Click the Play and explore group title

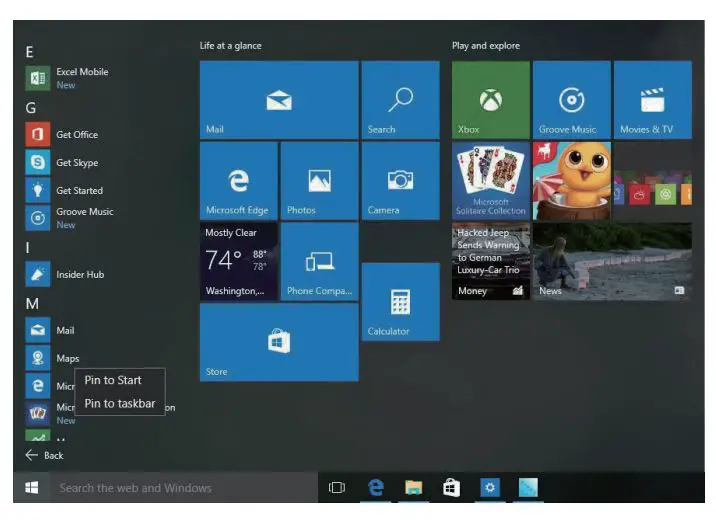tap(486, 46)
